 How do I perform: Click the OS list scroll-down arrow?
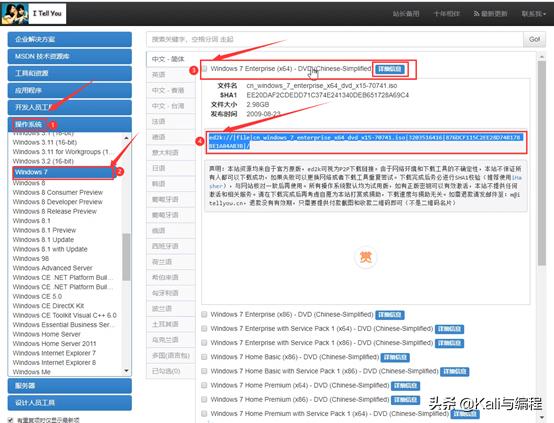(x=126, y=370)
